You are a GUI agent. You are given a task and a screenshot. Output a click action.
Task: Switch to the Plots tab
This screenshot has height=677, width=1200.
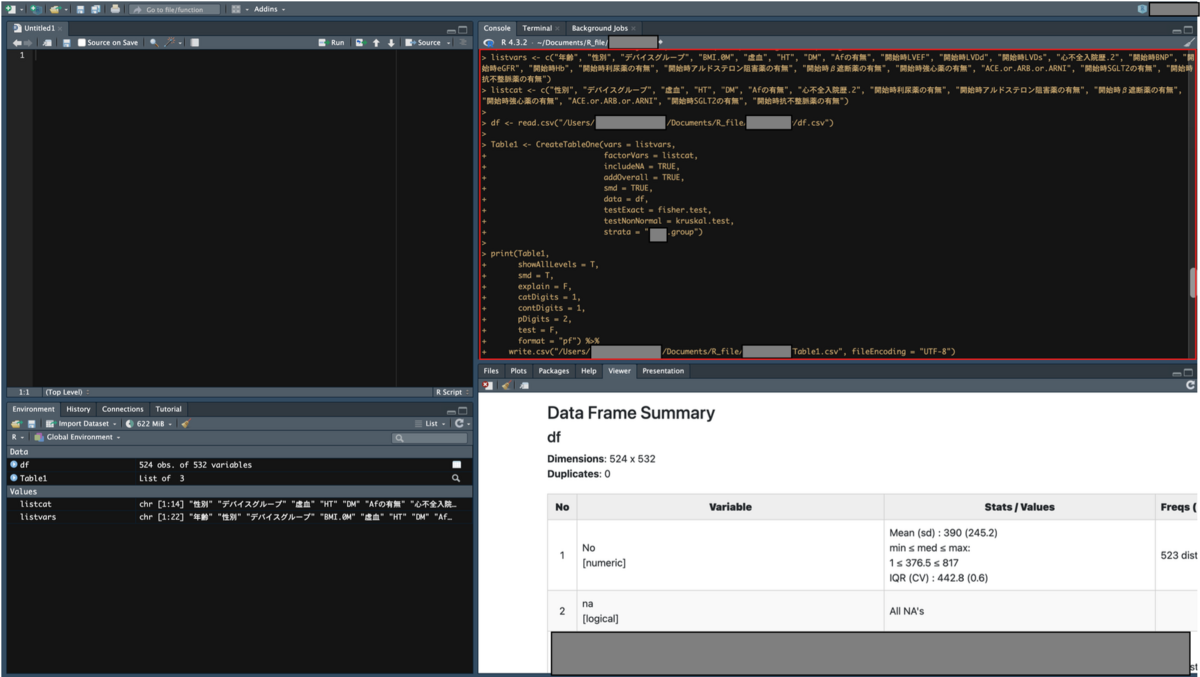518,371
